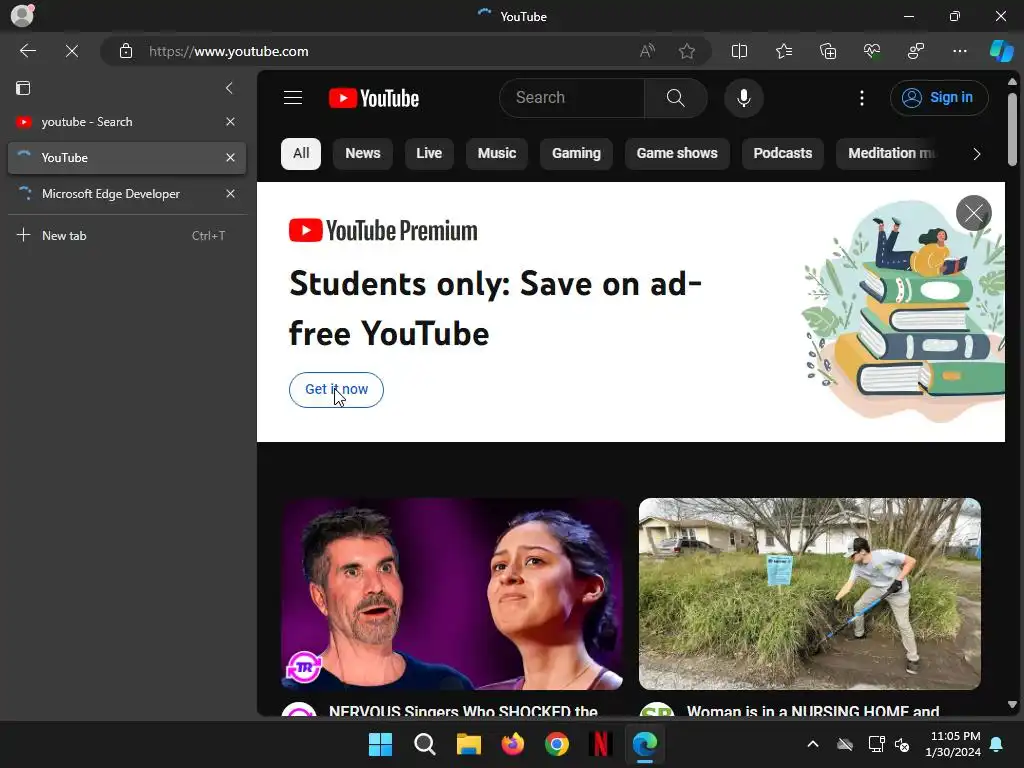The height and width of the screenshot is (768, 1024).
Task: Open YouTube settings three-dot menu
Action: click(x=862, y=98)
